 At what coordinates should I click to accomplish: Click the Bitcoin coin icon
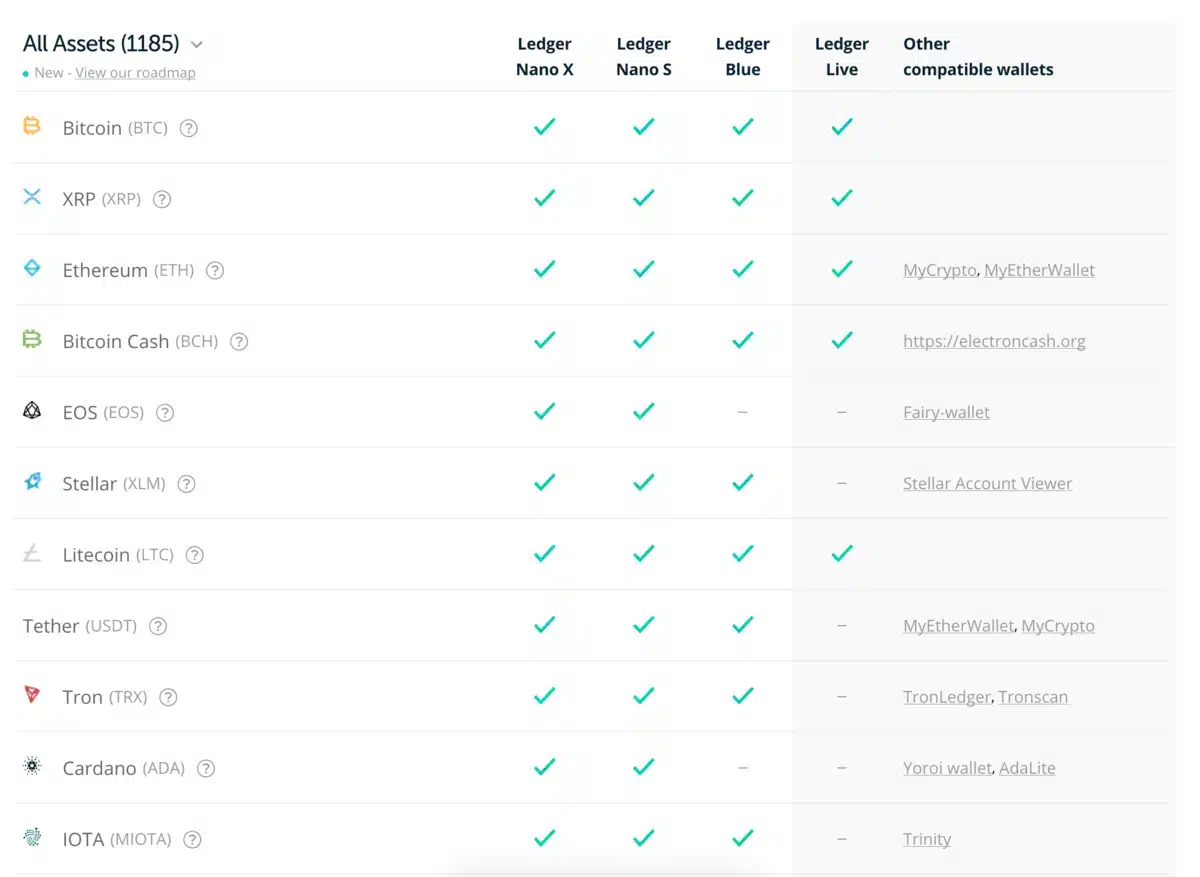pos(32,126)
